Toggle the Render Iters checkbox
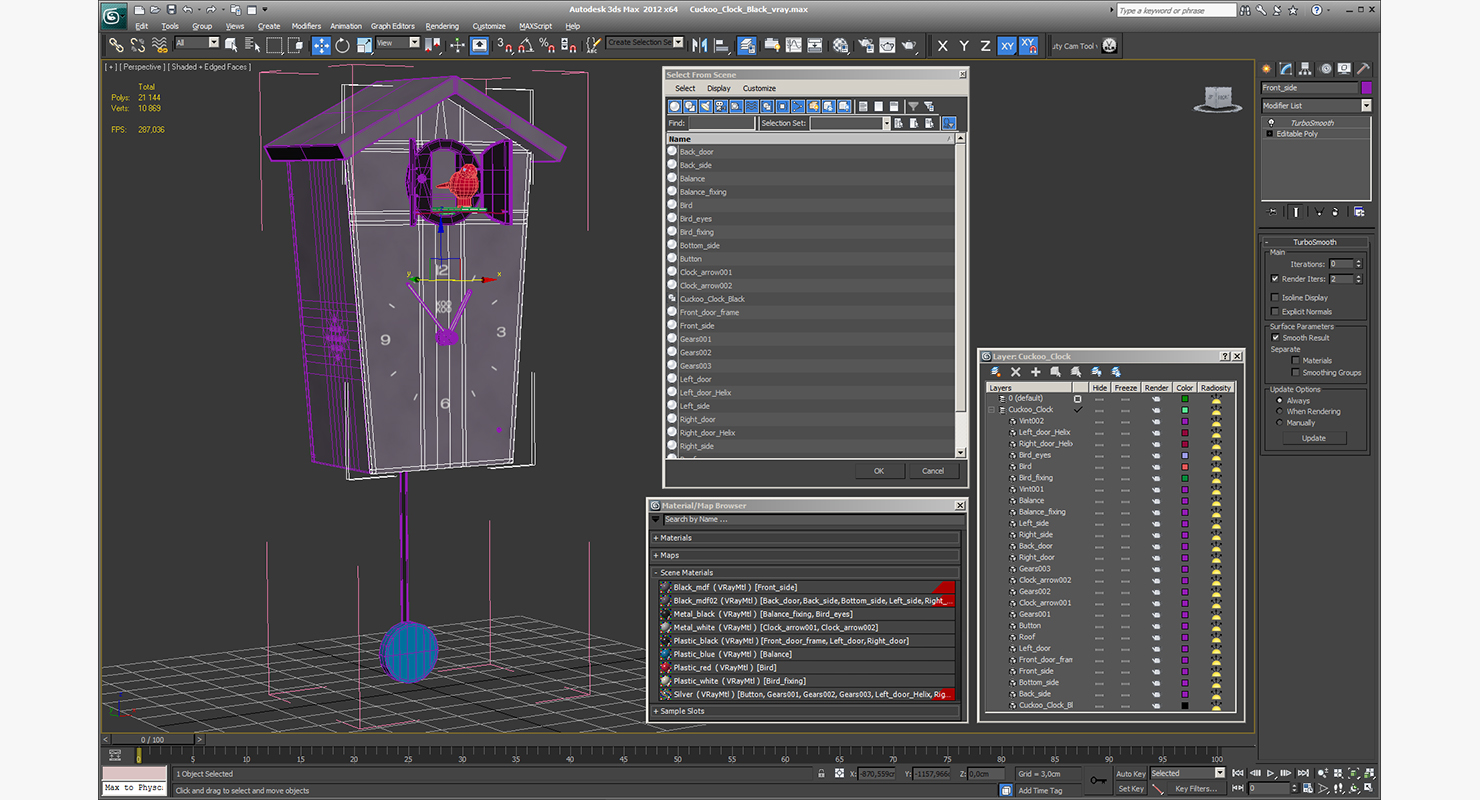1480x800 pixels. (x=1274, y=279)
